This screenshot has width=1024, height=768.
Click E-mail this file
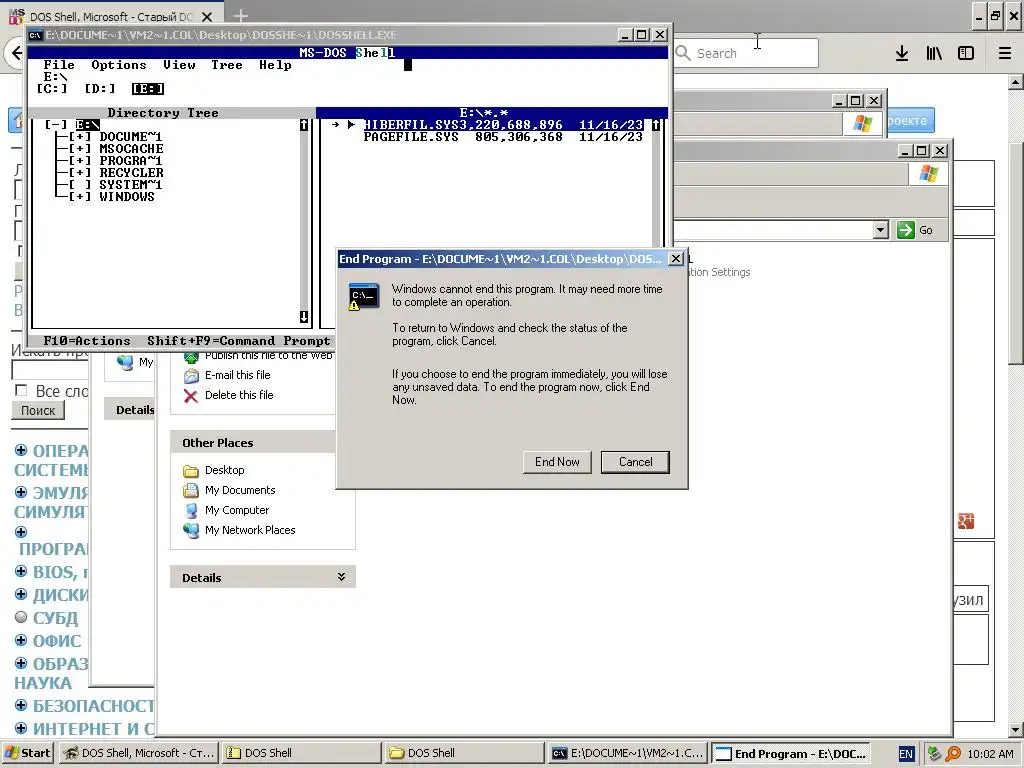point(238,375)
